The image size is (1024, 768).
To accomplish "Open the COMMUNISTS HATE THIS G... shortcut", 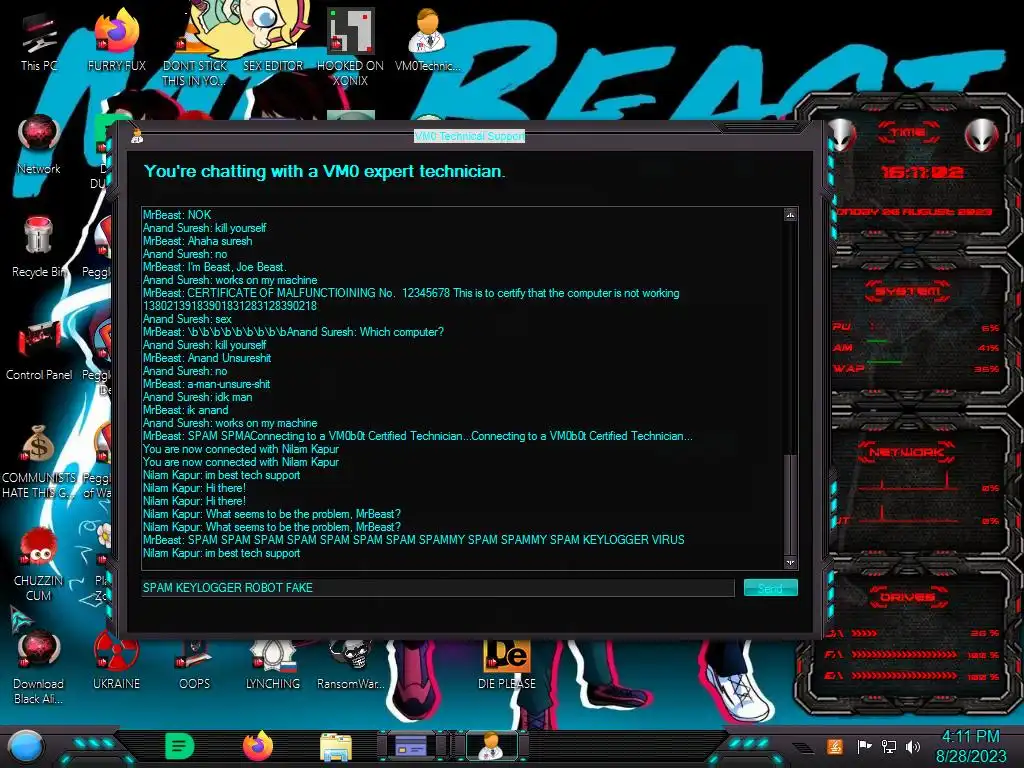I will (x=39, y=460).
